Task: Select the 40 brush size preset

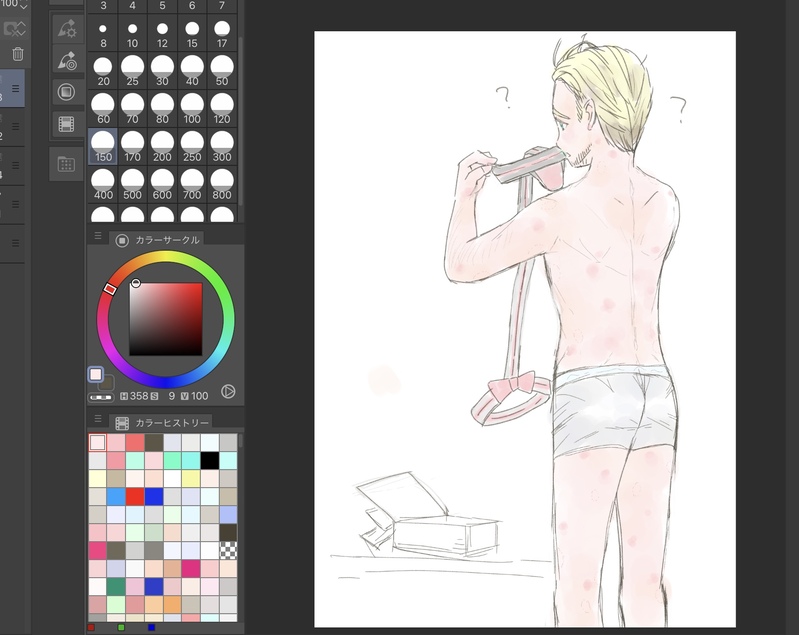Action: pos(192,71)
